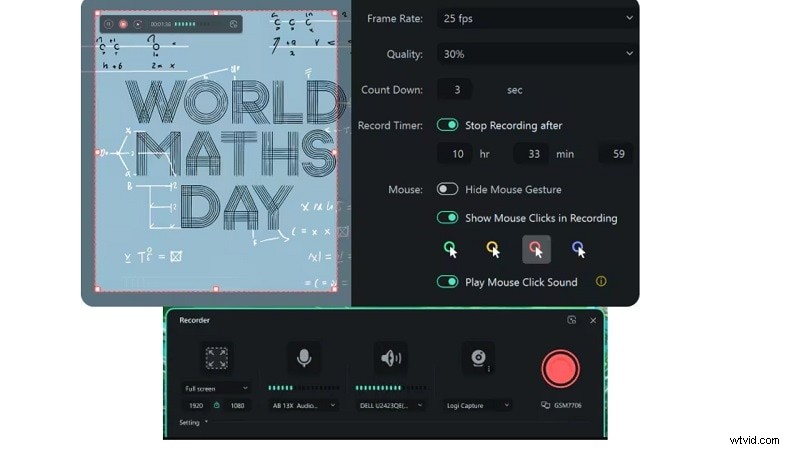Stop recording with red toolbar button

click(x=123, y=23)
